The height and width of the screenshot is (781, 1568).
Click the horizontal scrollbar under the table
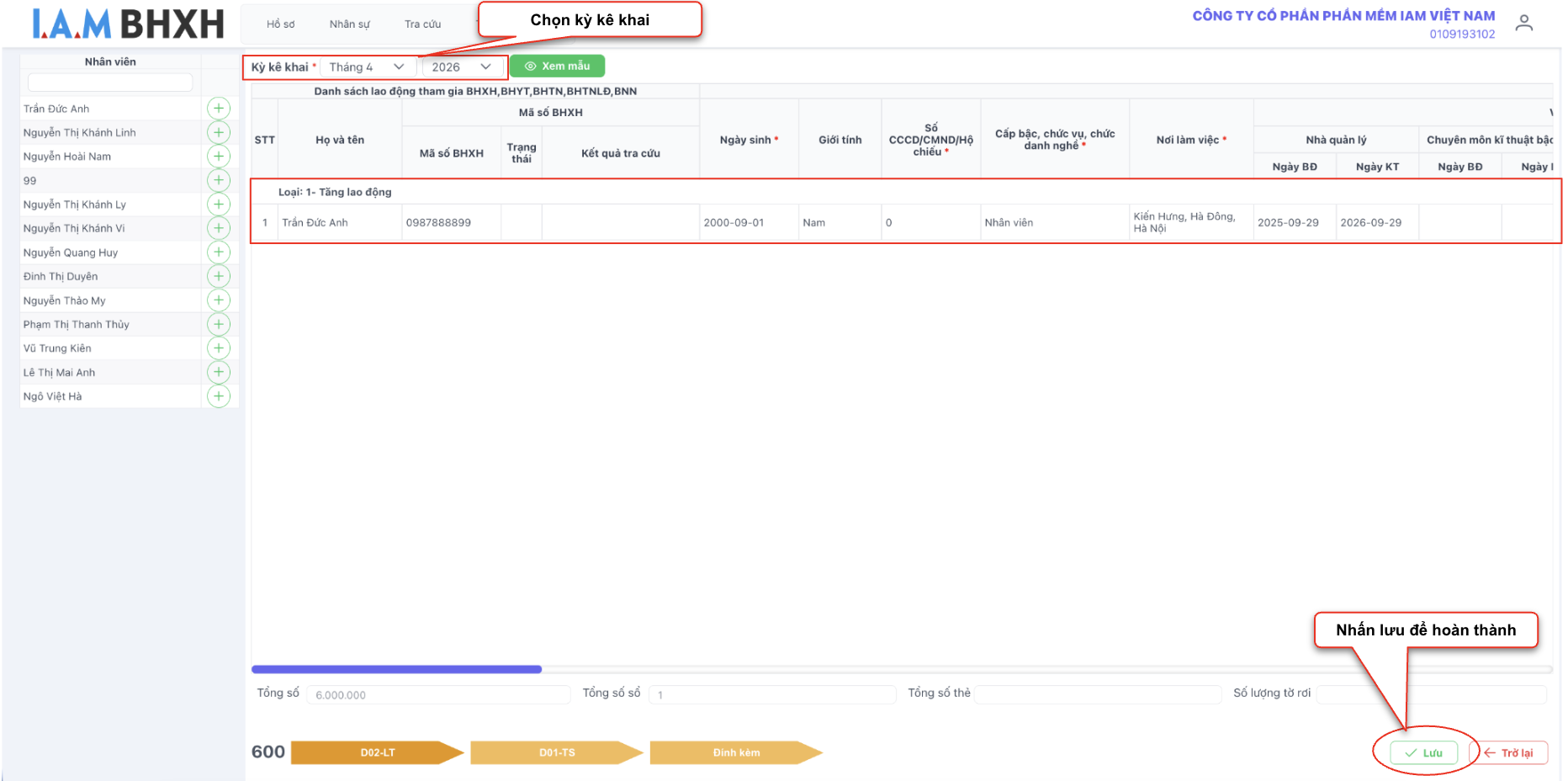(396, 670)
